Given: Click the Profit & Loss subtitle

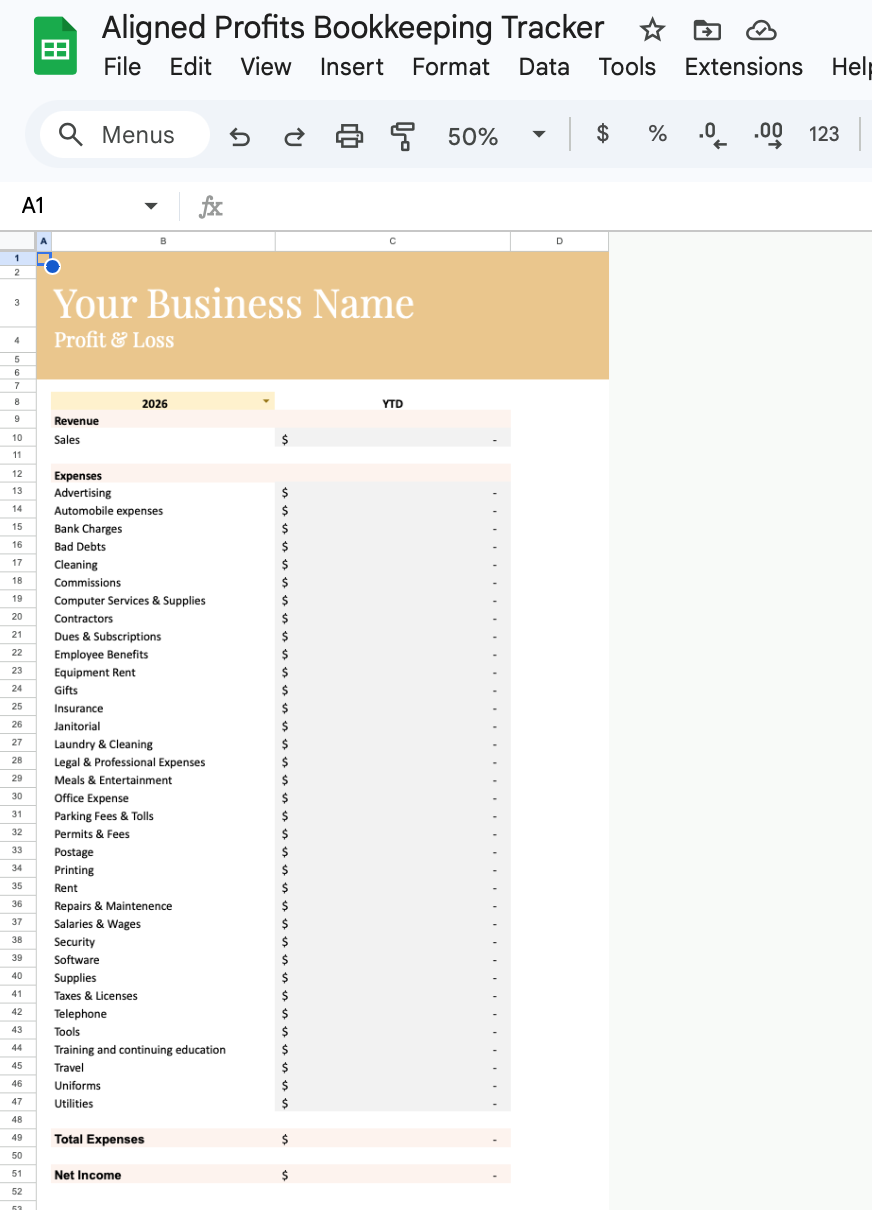Looking at the screenshot, I should tap(114, 340).
